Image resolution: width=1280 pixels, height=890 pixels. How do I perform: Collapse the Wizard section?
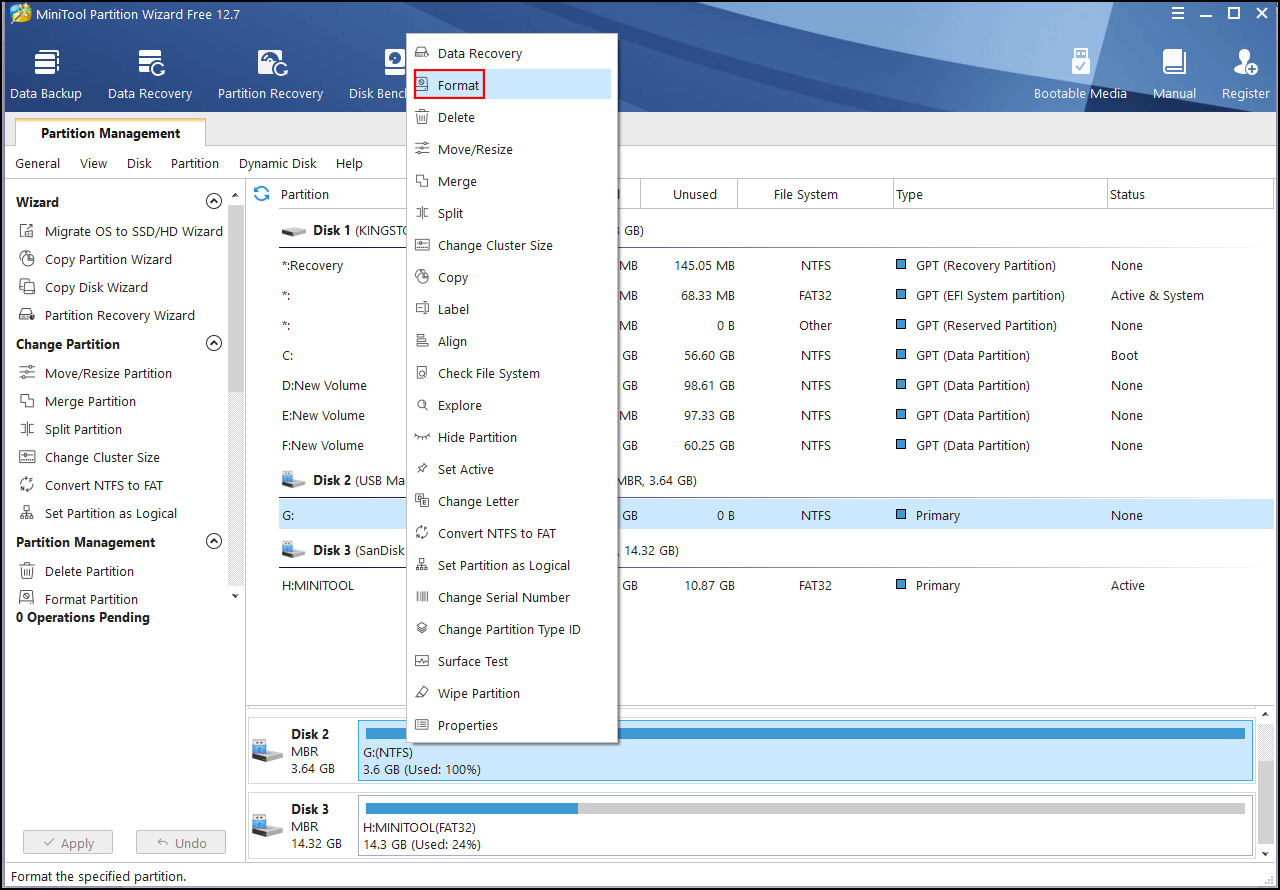pyautogui.click(x=213, y=202)
